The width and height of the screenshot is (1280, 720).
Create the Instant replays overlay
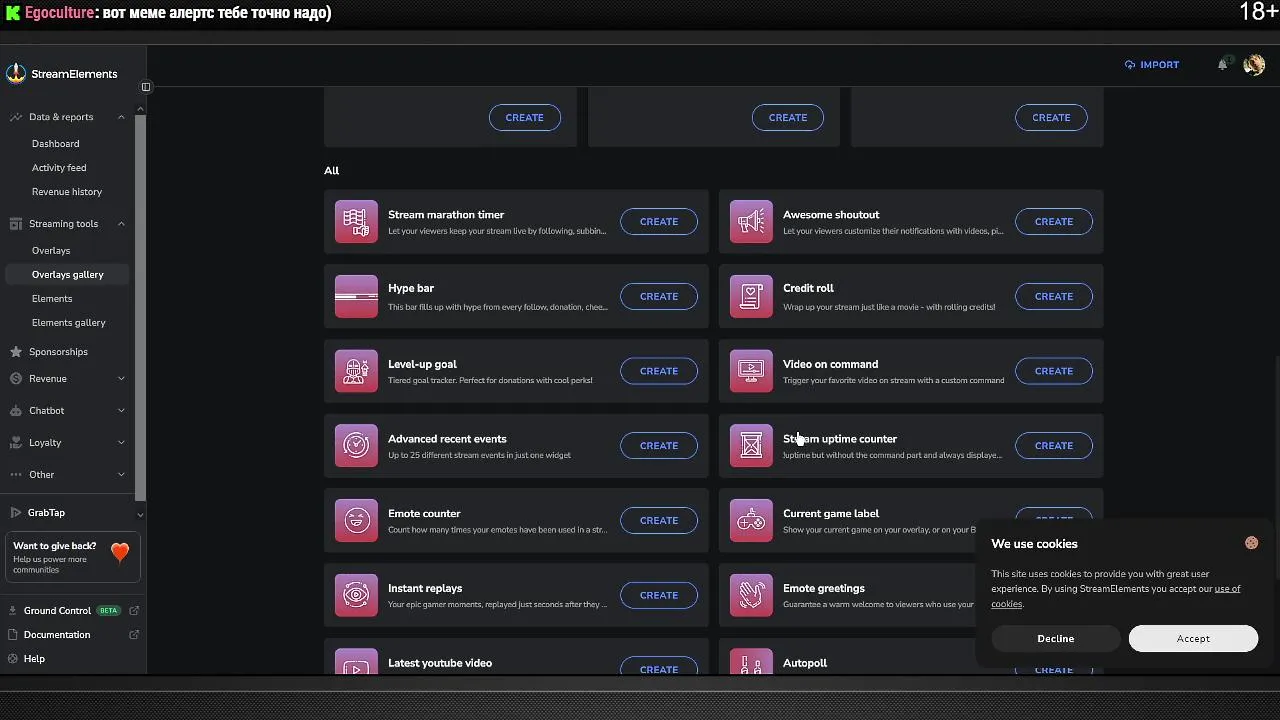click(x=659, y=595)
